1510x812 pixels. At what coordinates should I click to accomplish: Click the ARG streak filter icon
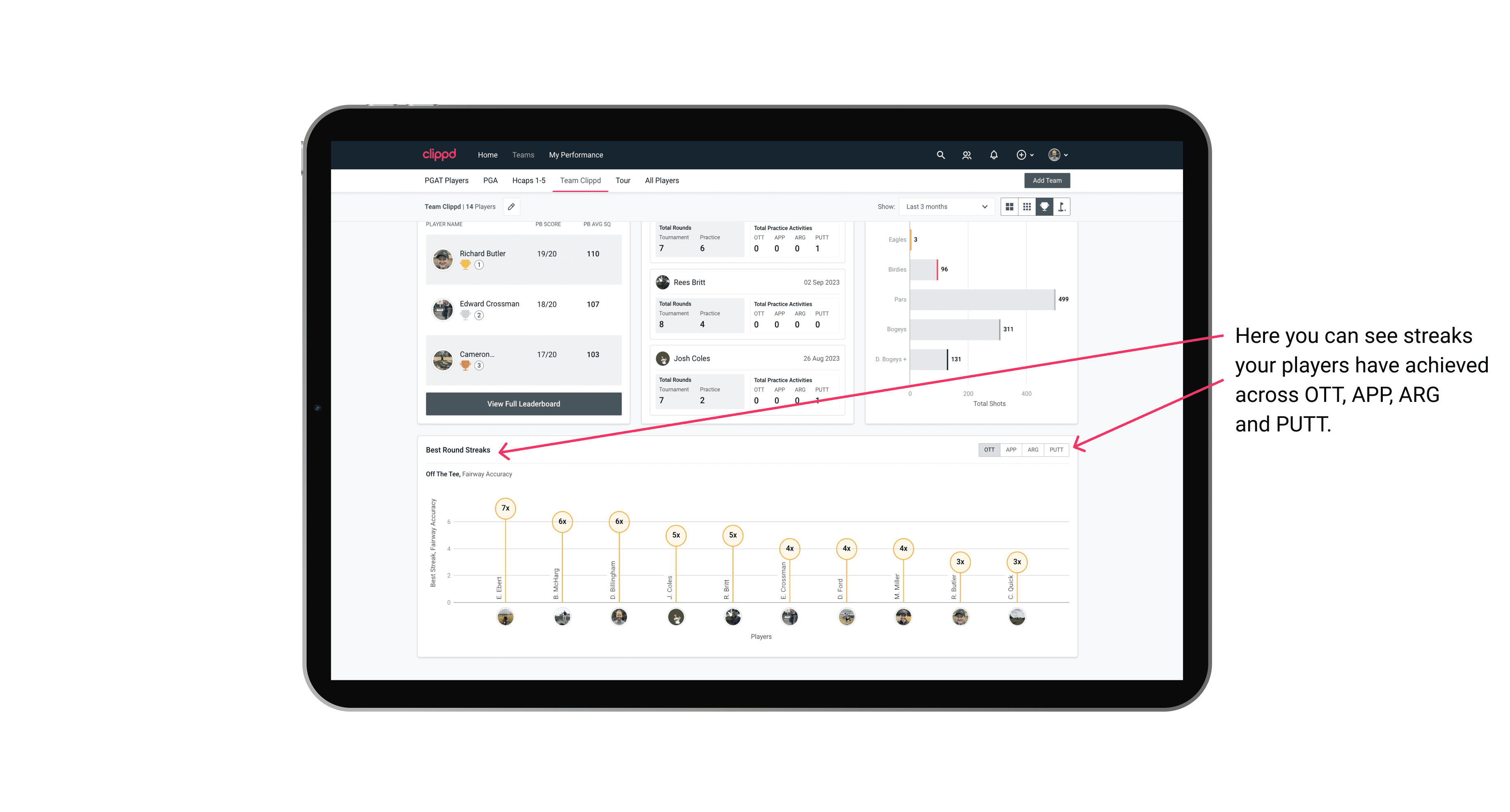pos(1033,450)
